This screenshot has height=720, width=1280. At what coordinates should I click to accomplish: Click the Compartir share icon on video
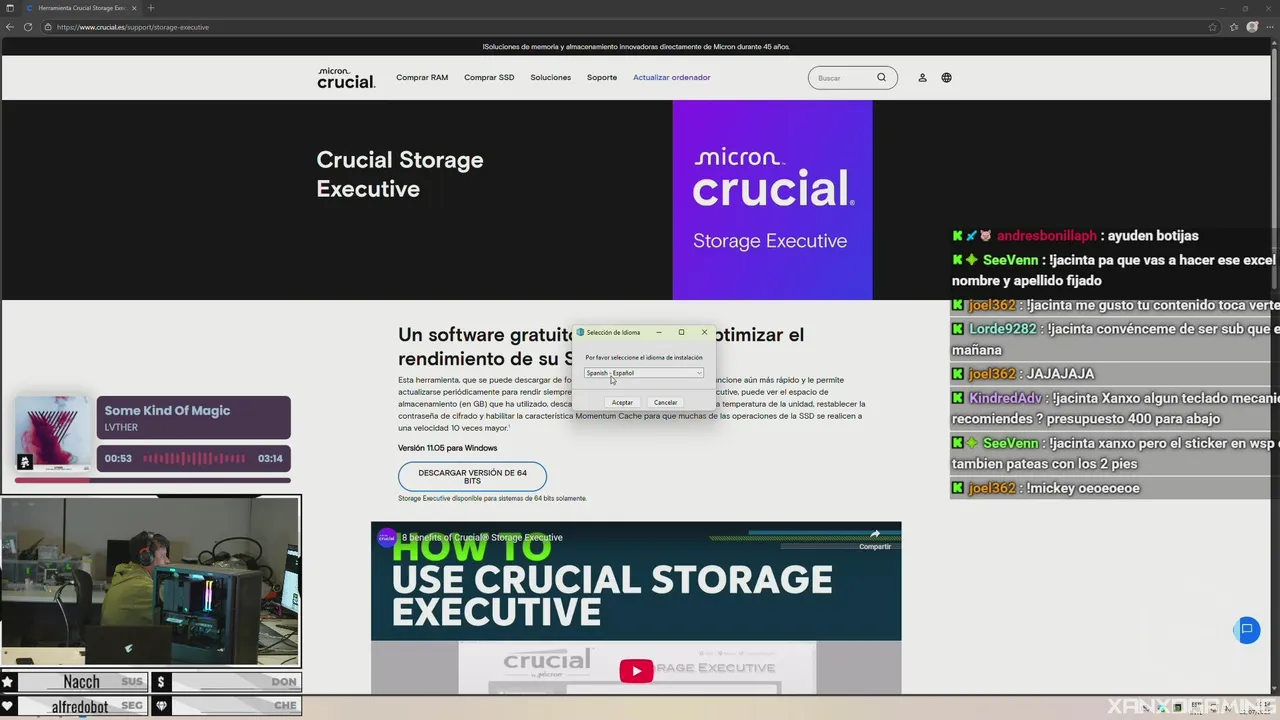point(875,539)
